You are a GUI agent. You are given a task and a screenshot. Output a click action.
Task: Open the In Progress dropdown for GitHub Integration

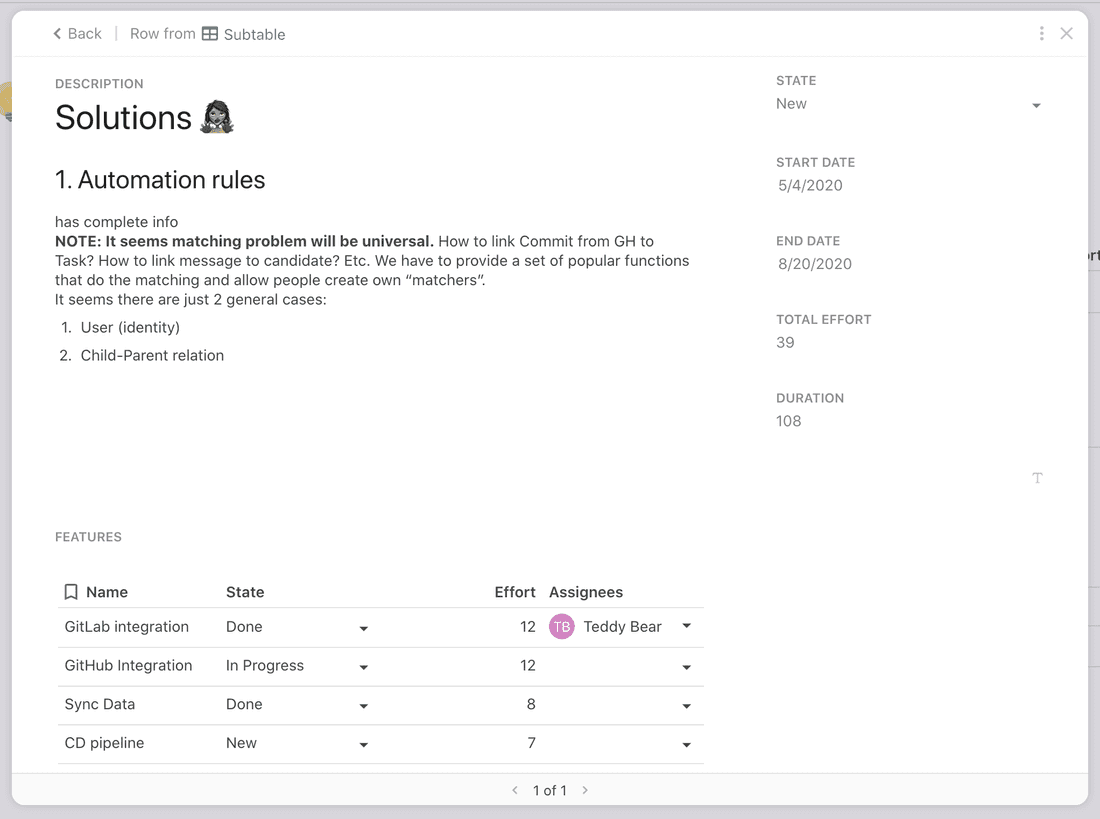point(363,667)
